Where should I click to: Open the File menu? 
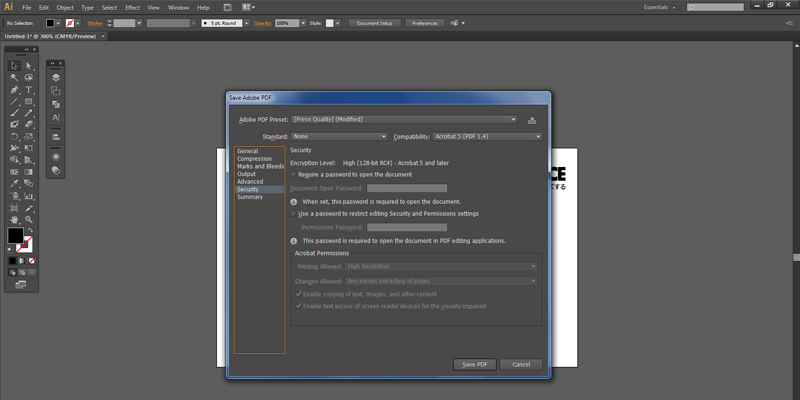pos(27,8)
